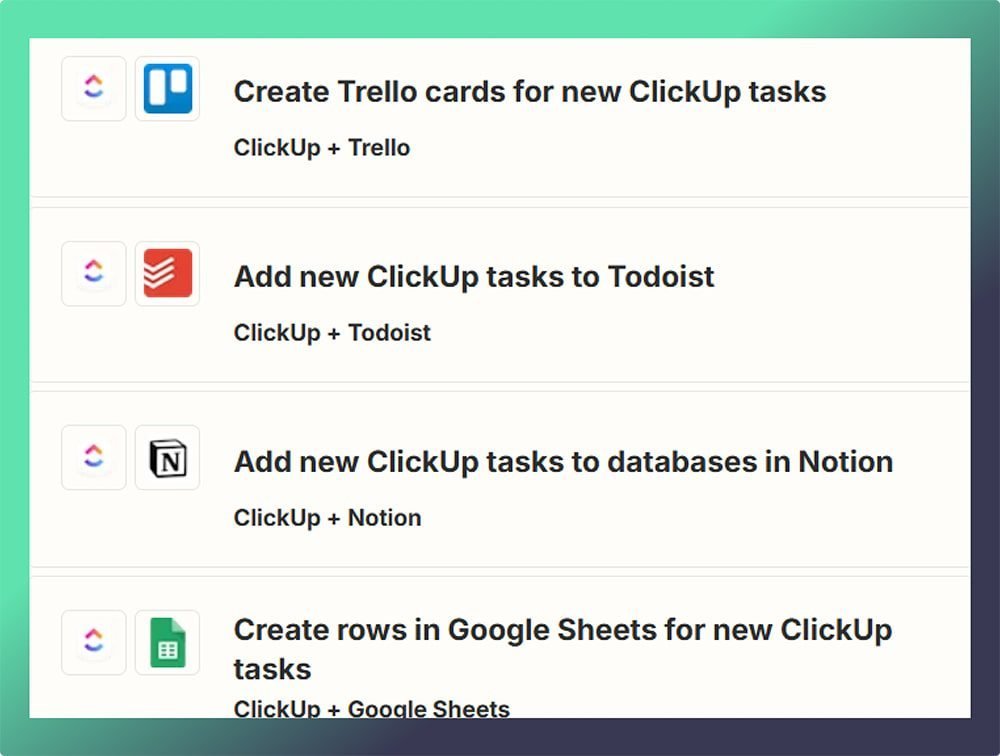This screenshot has width=1000, height=756.
Task: Click the ClickUp icon beside Trello
Action: pyautogui.click(x=93, y=89)
